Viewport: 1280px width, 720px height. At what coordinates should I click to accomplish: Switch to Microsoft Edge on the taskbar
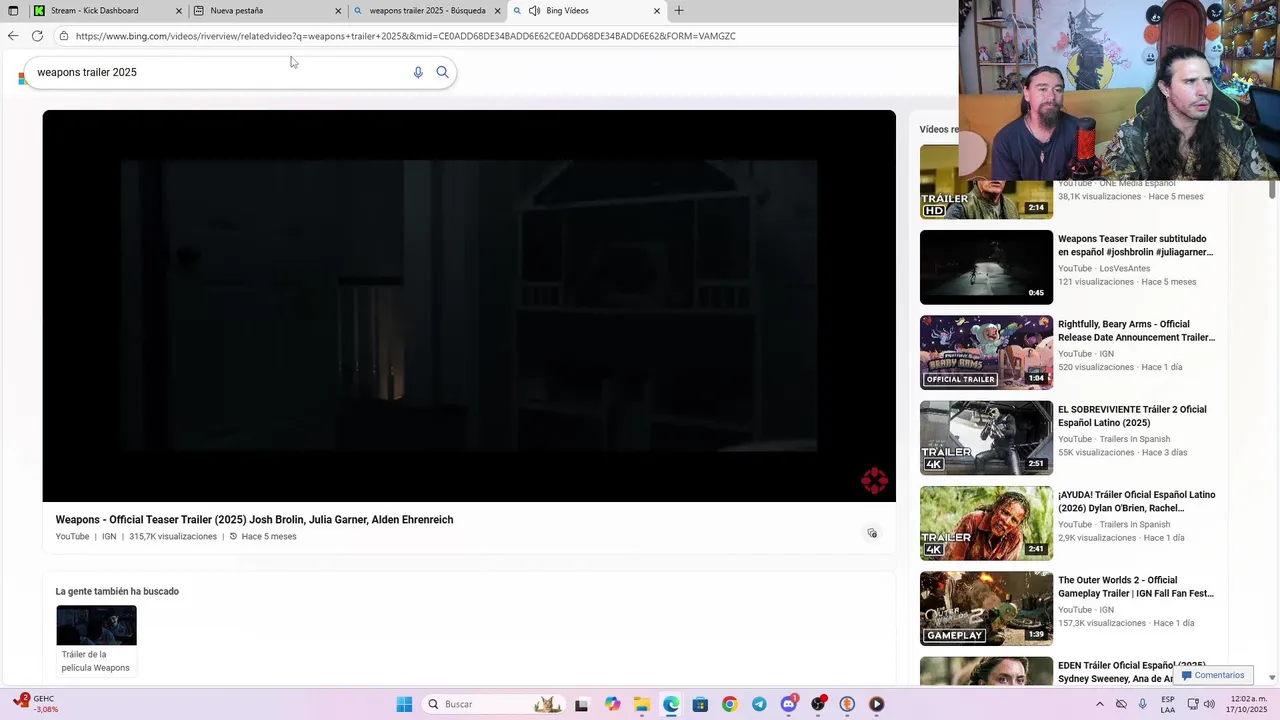point(671,704)
